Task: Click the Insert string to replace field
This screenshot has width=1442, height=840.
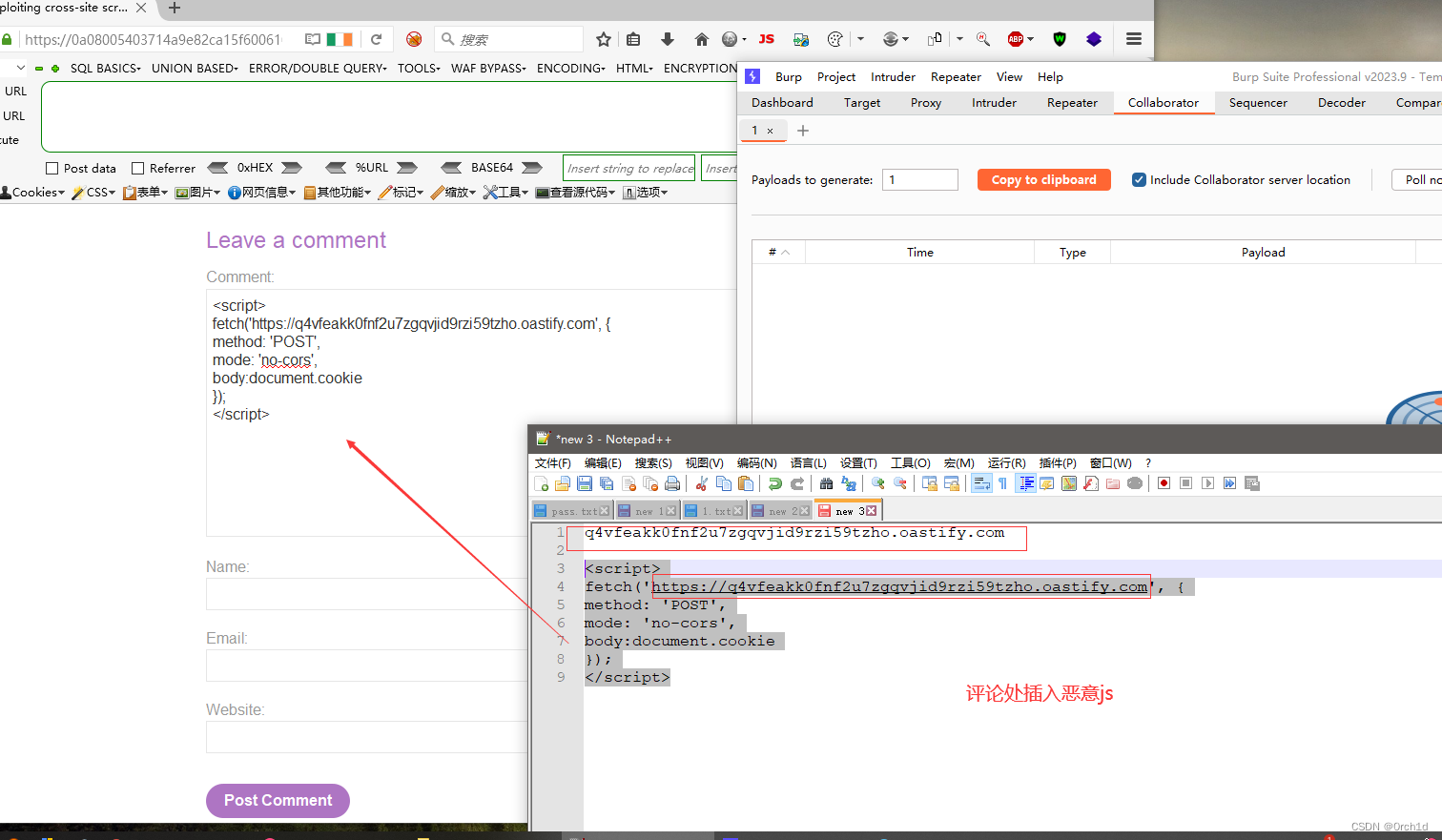Action: point(629,169)
